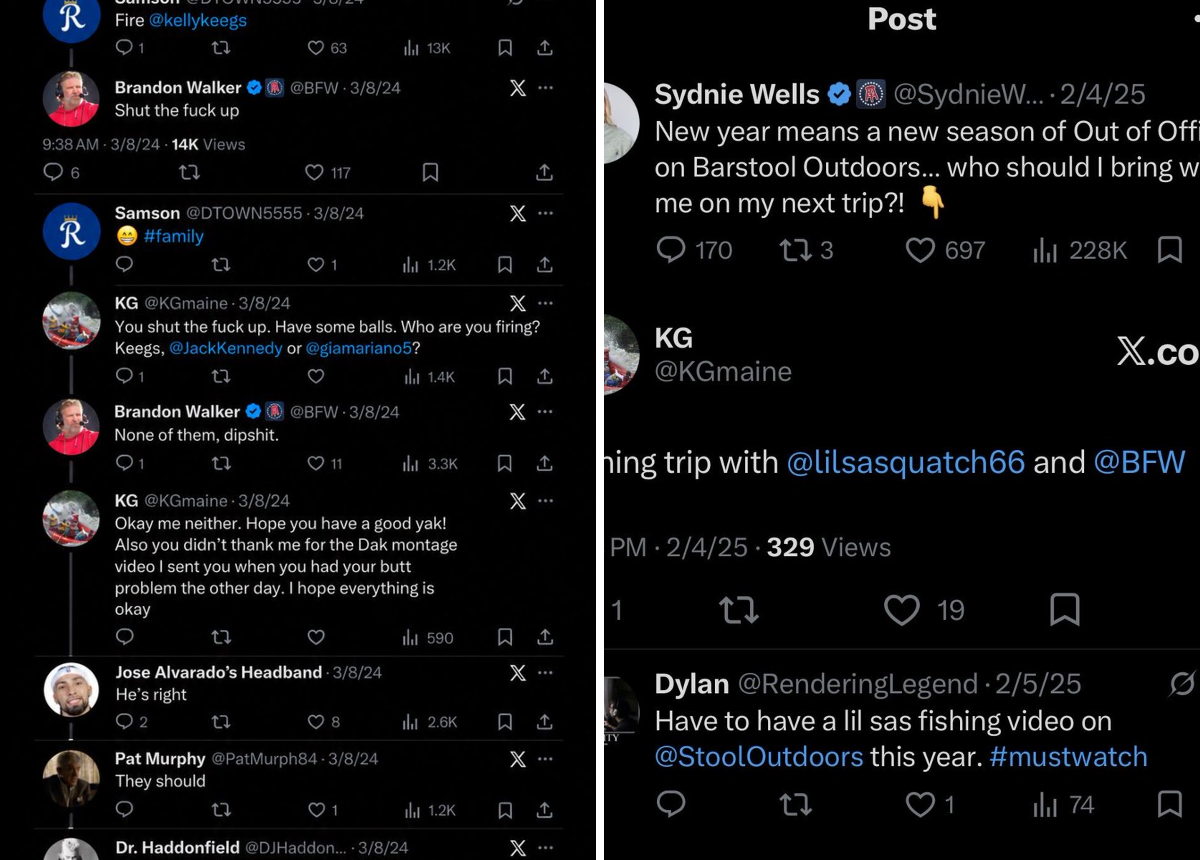1200x860 pixels.
Task: Open the #family hashtag in Samson's tweet
Action: (x=174, y=236)
